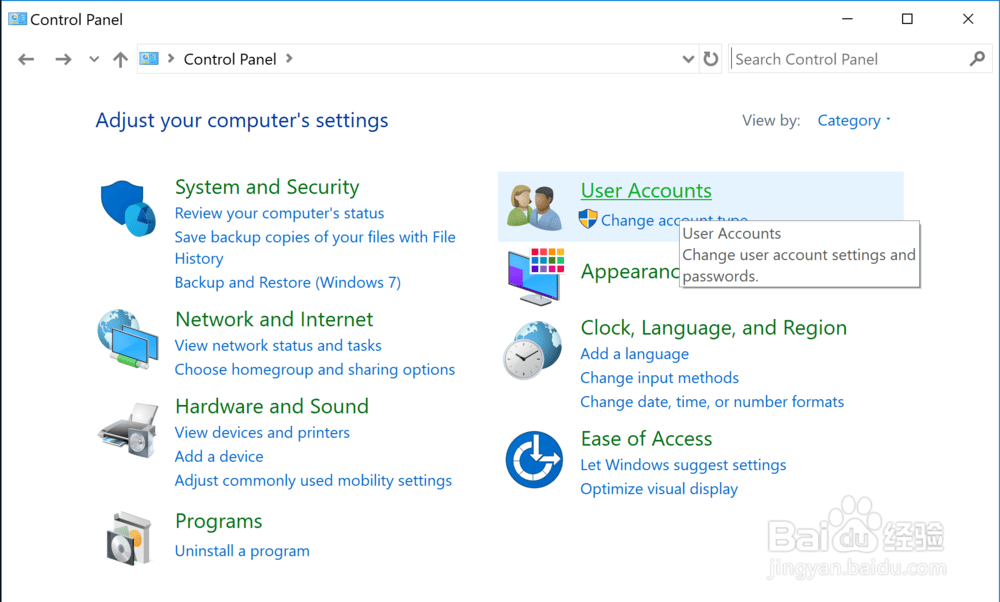1000x602 pixels.
Task: Open Hardware and Sound printer icon
Action: [129, 428]
